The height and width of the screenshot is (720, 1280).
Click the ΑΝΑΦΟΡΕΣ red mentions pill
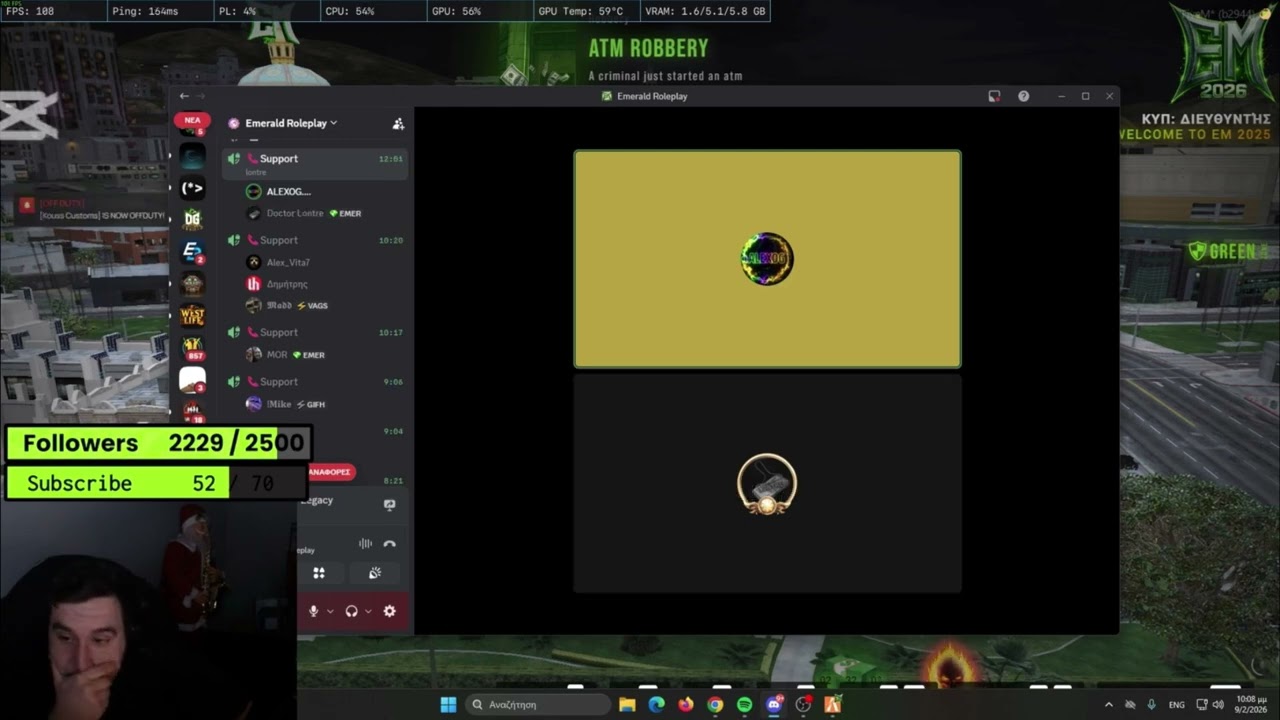tap(329, 472)
